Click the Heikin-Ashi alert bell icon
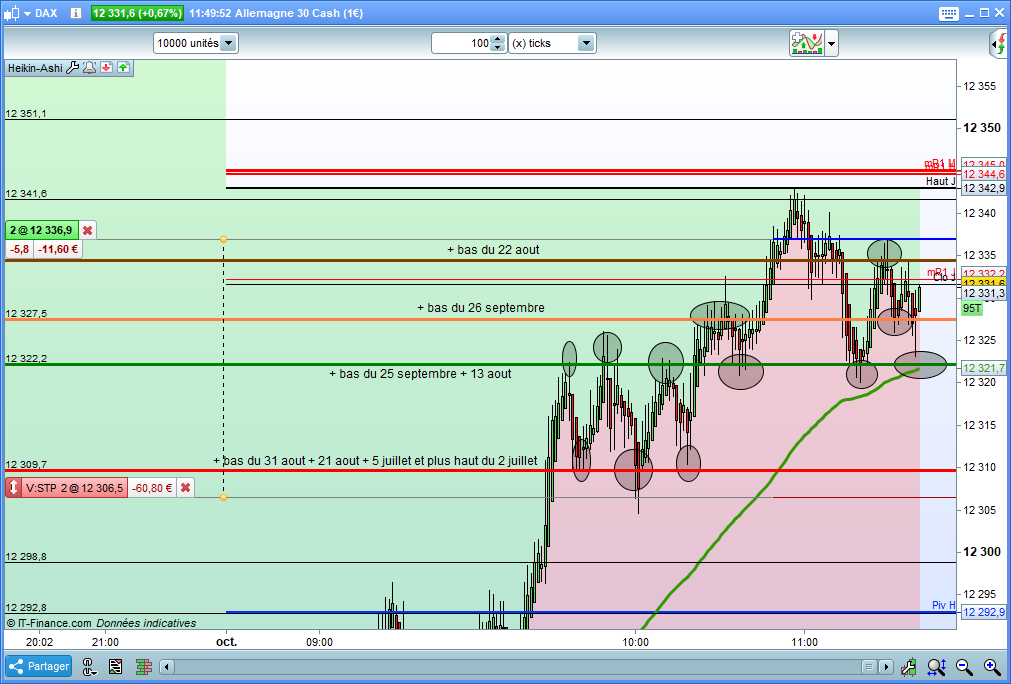This screenshot has width=1011, height=684. (x=90, y=68)
